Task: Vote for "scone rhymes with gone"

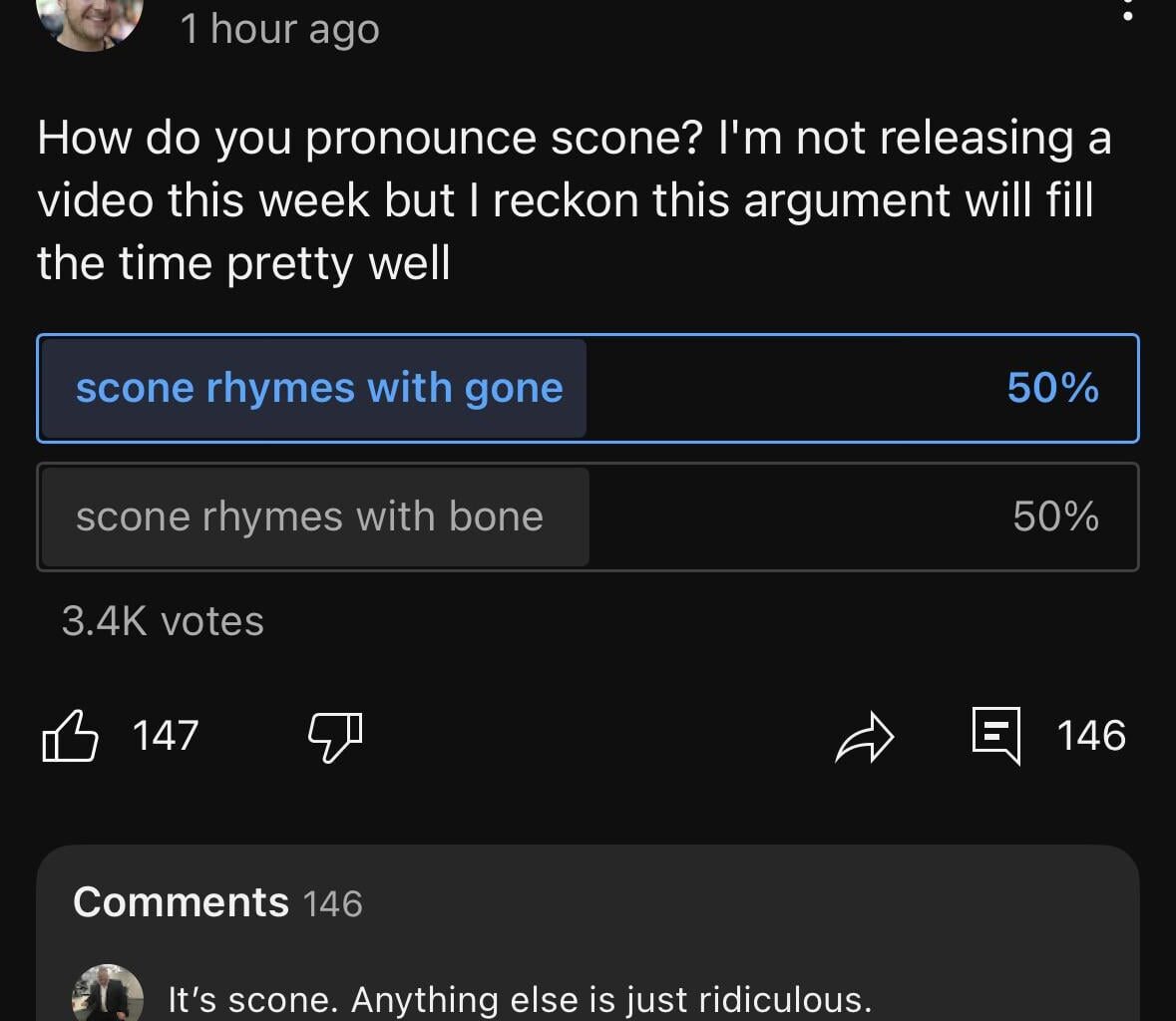Action: coord(319,388)
